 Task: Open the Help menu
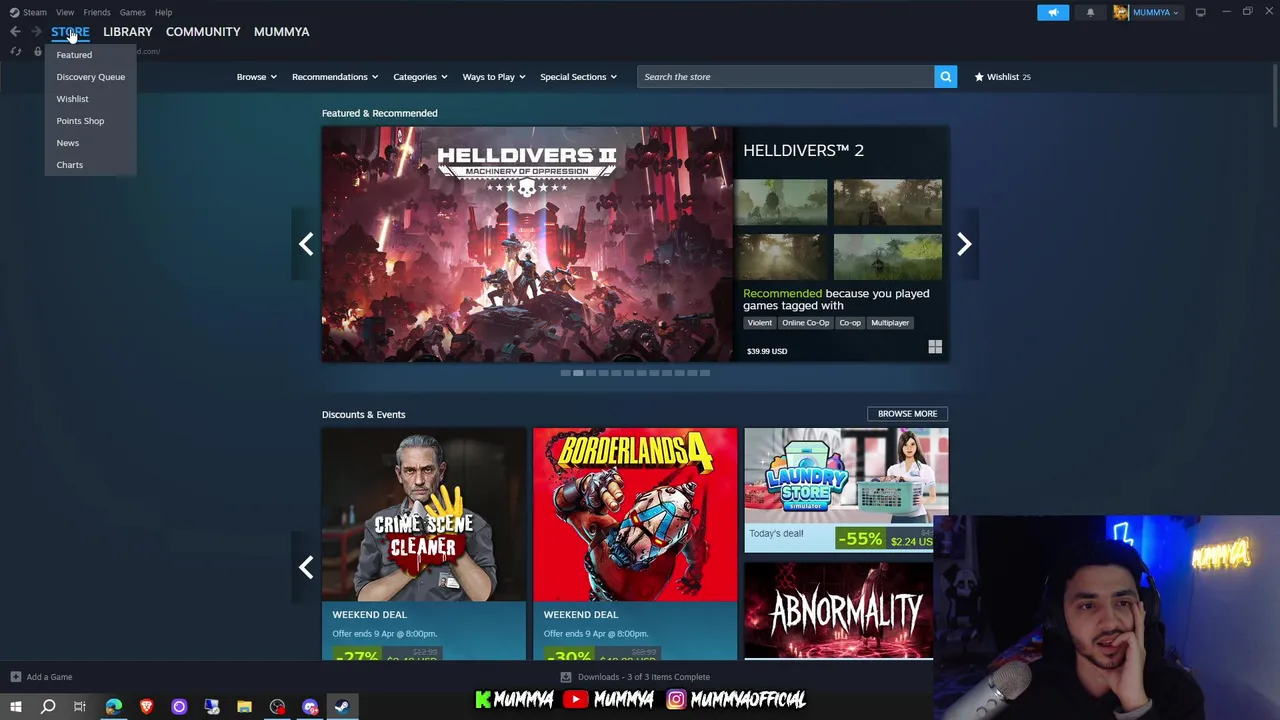tap(163, 12)
